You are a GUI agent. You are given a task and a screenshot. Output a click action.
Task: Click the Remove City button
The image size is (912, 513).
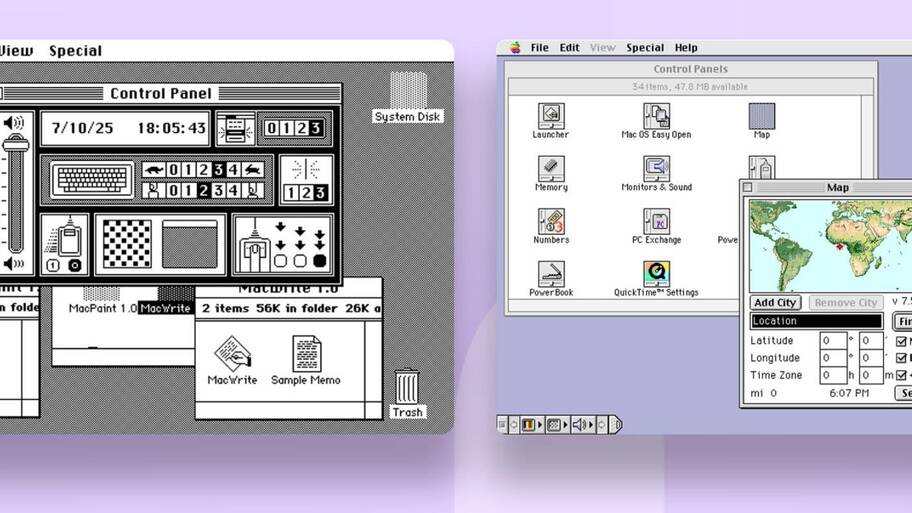point(846,302)
